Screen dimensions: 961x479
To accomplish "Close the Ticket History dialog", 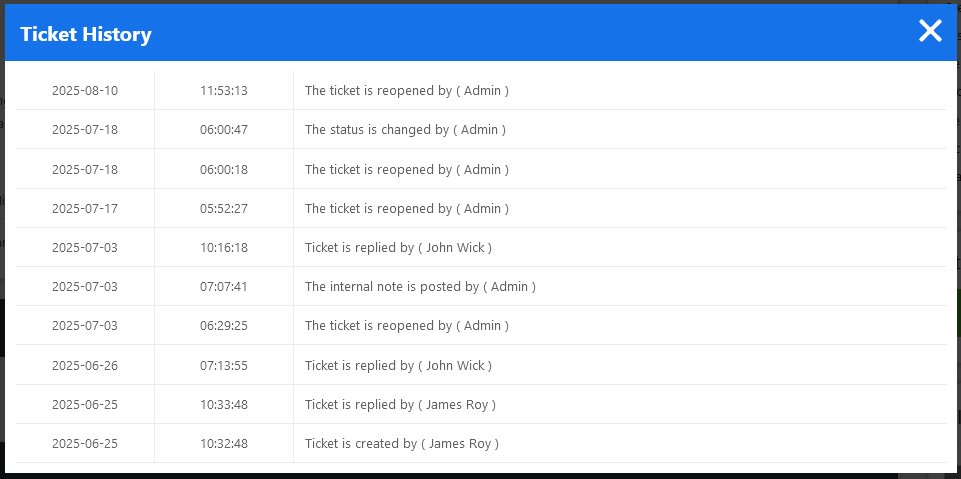I will point(930,31).
